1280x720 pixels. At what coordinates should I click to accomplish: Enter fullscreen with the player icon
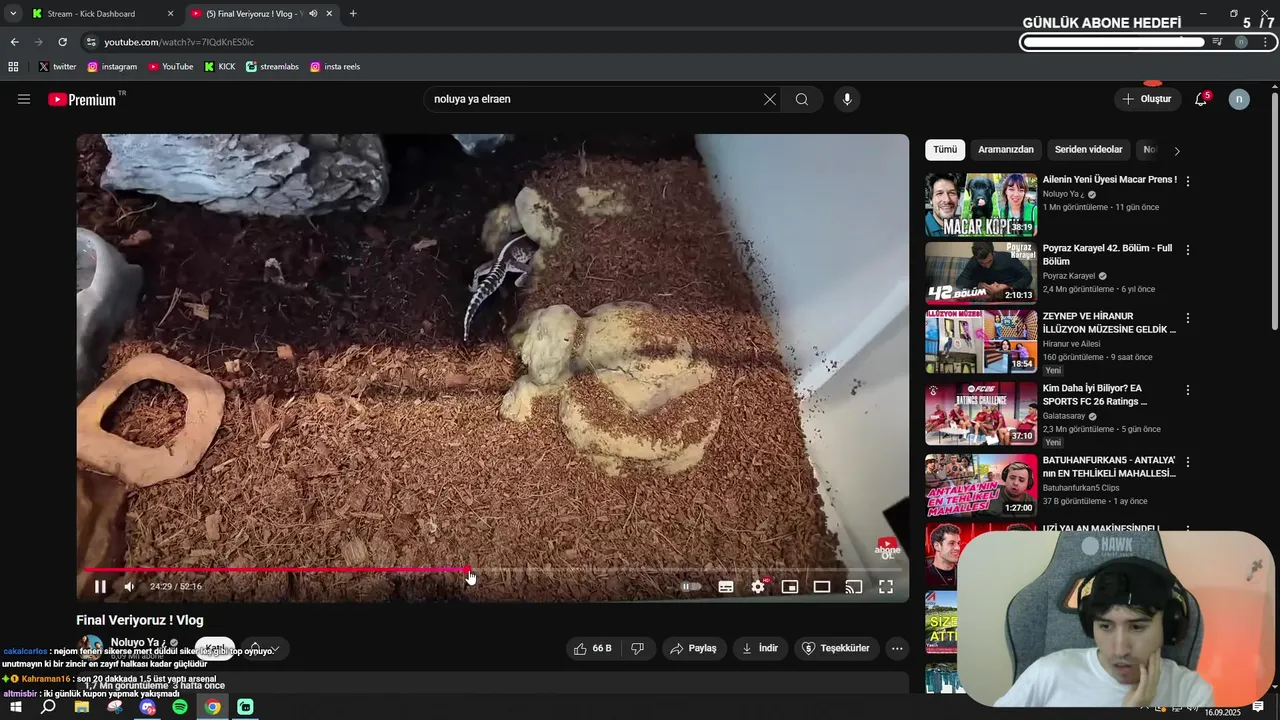[x=886, y=587]
